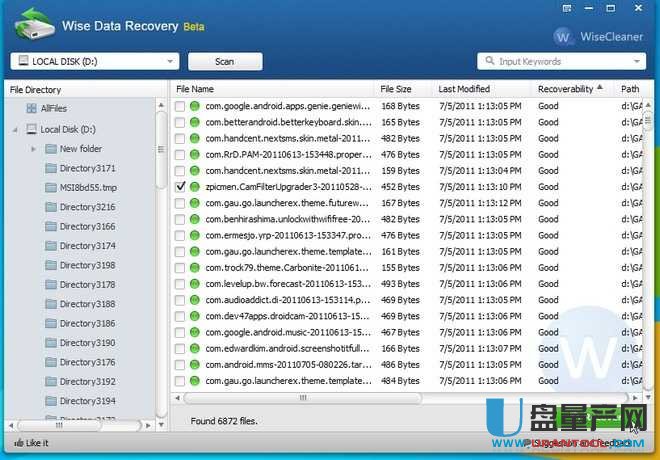Click the MSI8bd55.tmp folder icon
This screenshot has height=460, width=660.
click(50, 188)
